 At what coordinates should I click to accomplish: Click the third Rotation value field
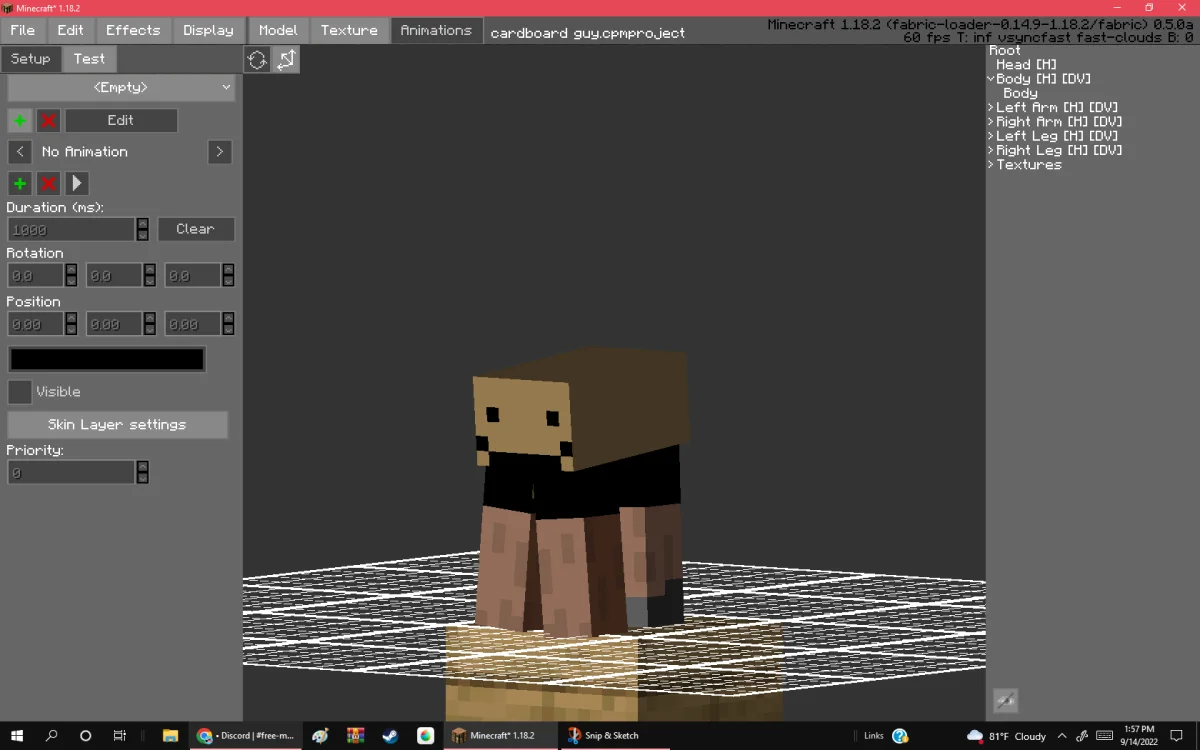(x=193, y=276)
